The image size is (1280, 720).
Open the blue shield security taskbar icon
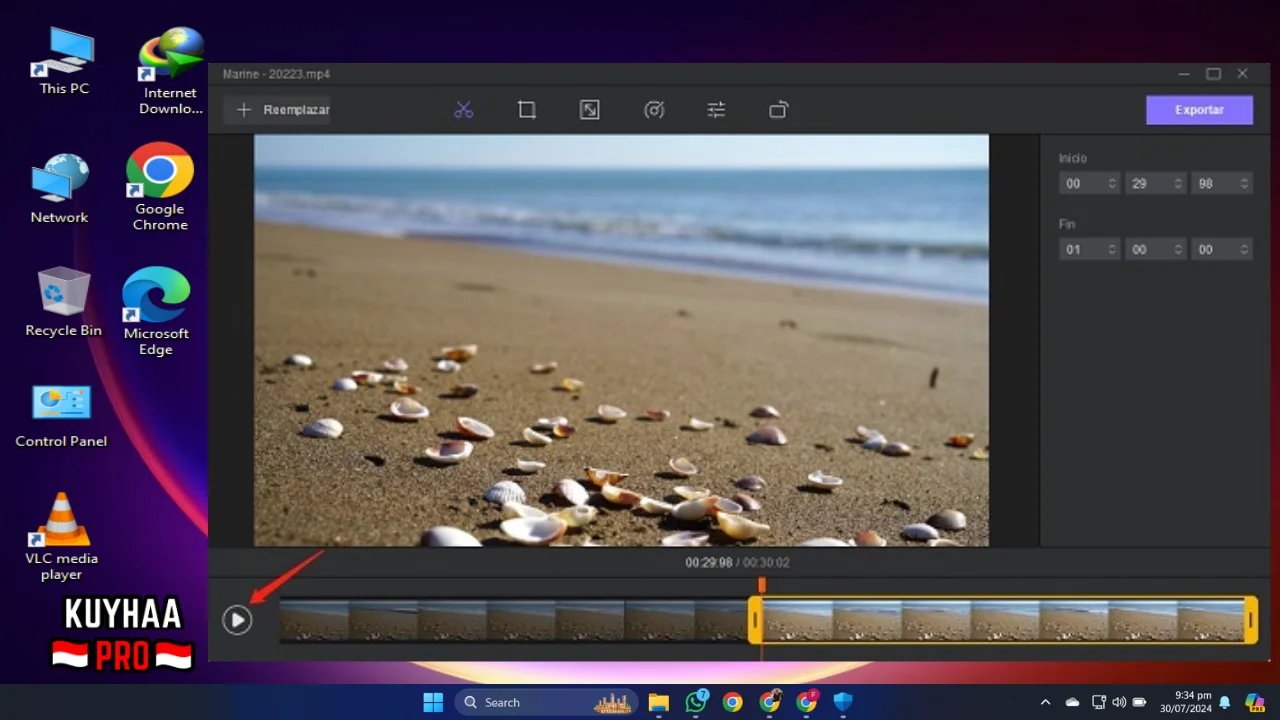843,702
